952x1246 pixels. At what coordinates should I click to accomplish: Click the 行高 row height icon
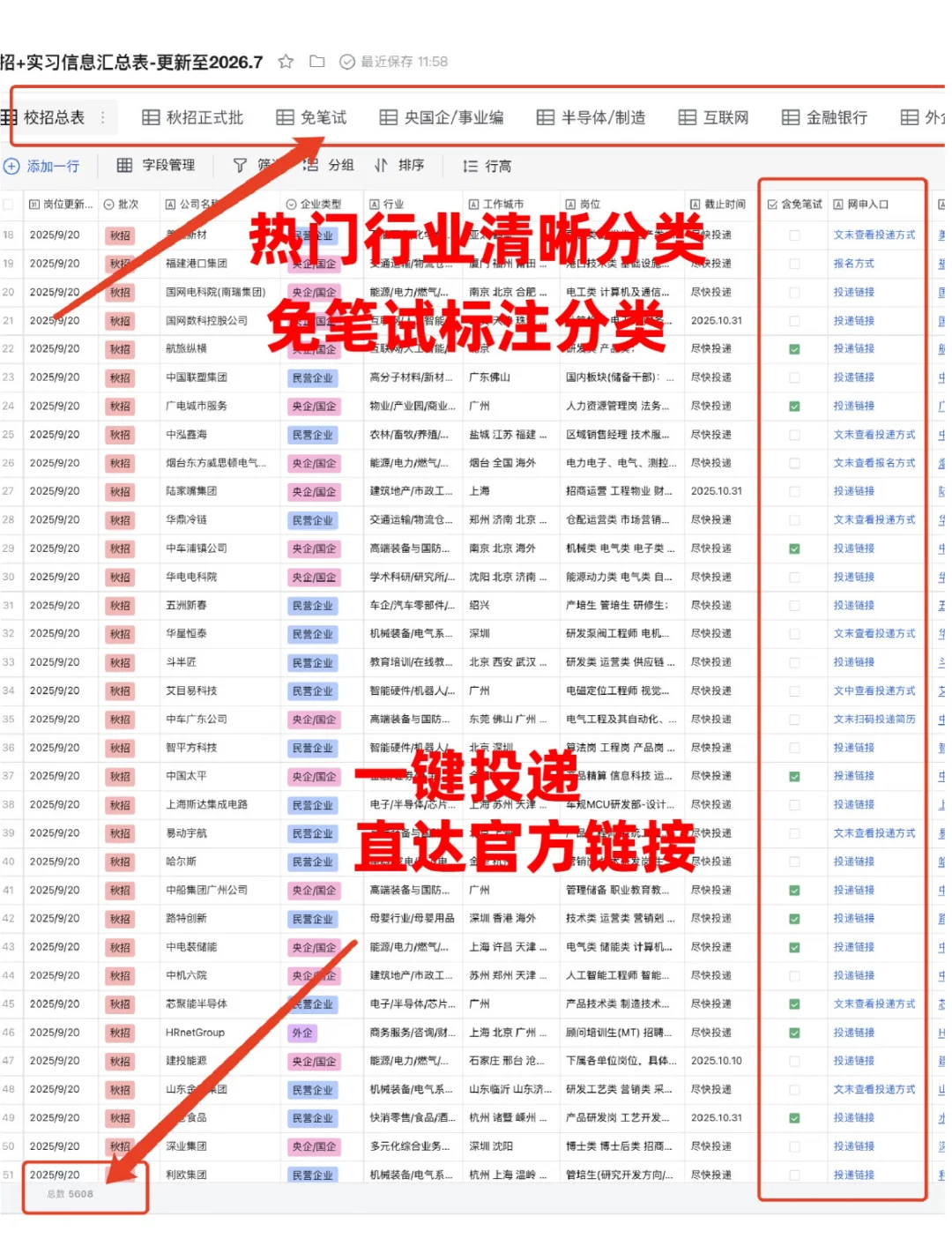click(471, 166)
